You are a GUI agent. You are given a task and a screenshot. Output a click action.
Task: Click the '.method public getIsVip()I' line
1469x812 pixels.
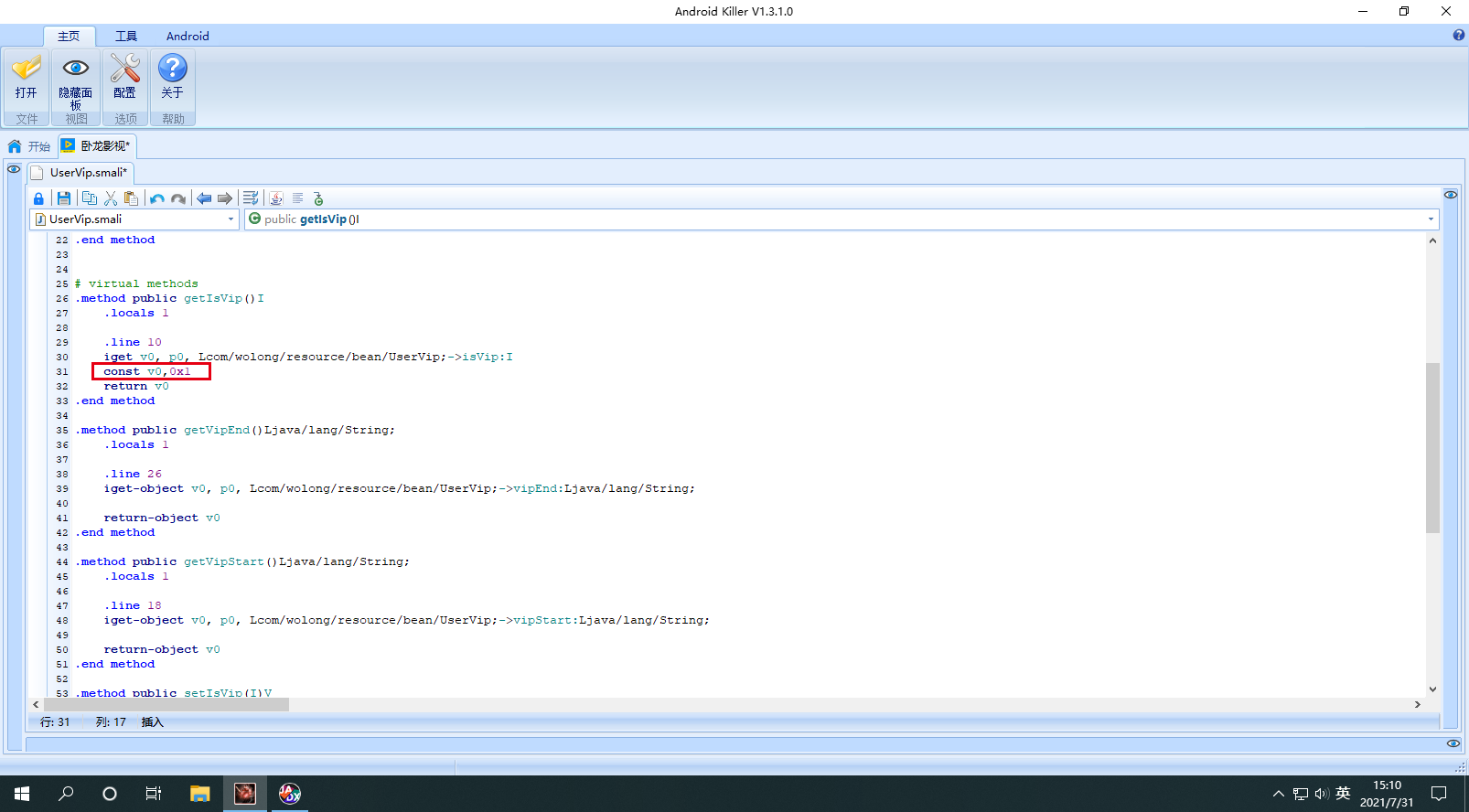pyautogui.click(x=169, y=298)
